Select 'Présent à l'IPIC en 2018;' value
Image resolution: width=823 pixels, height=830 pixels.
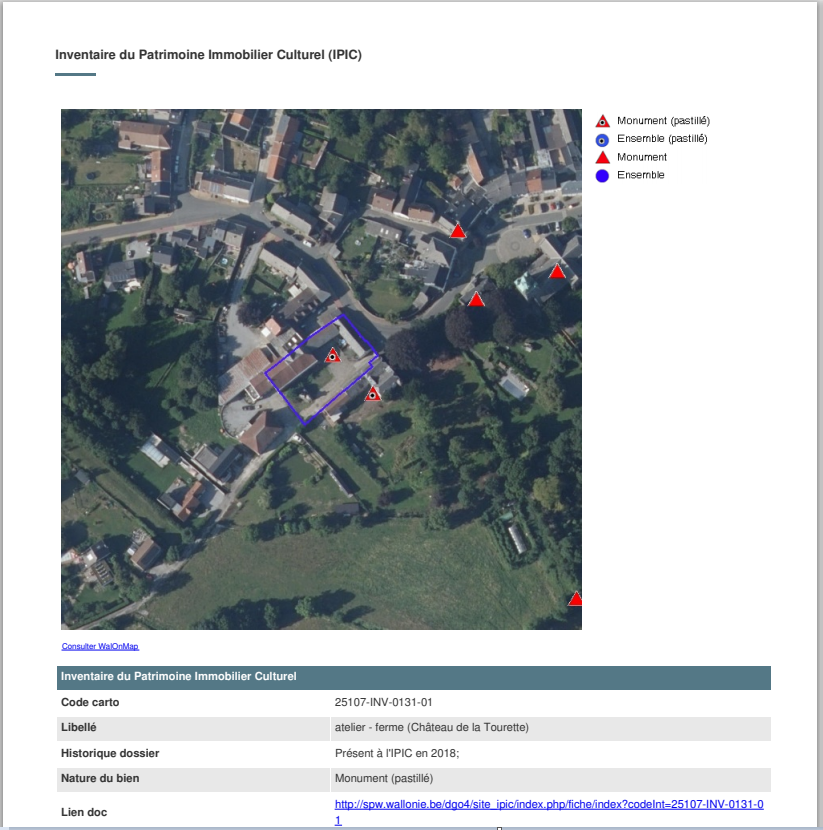397,753
